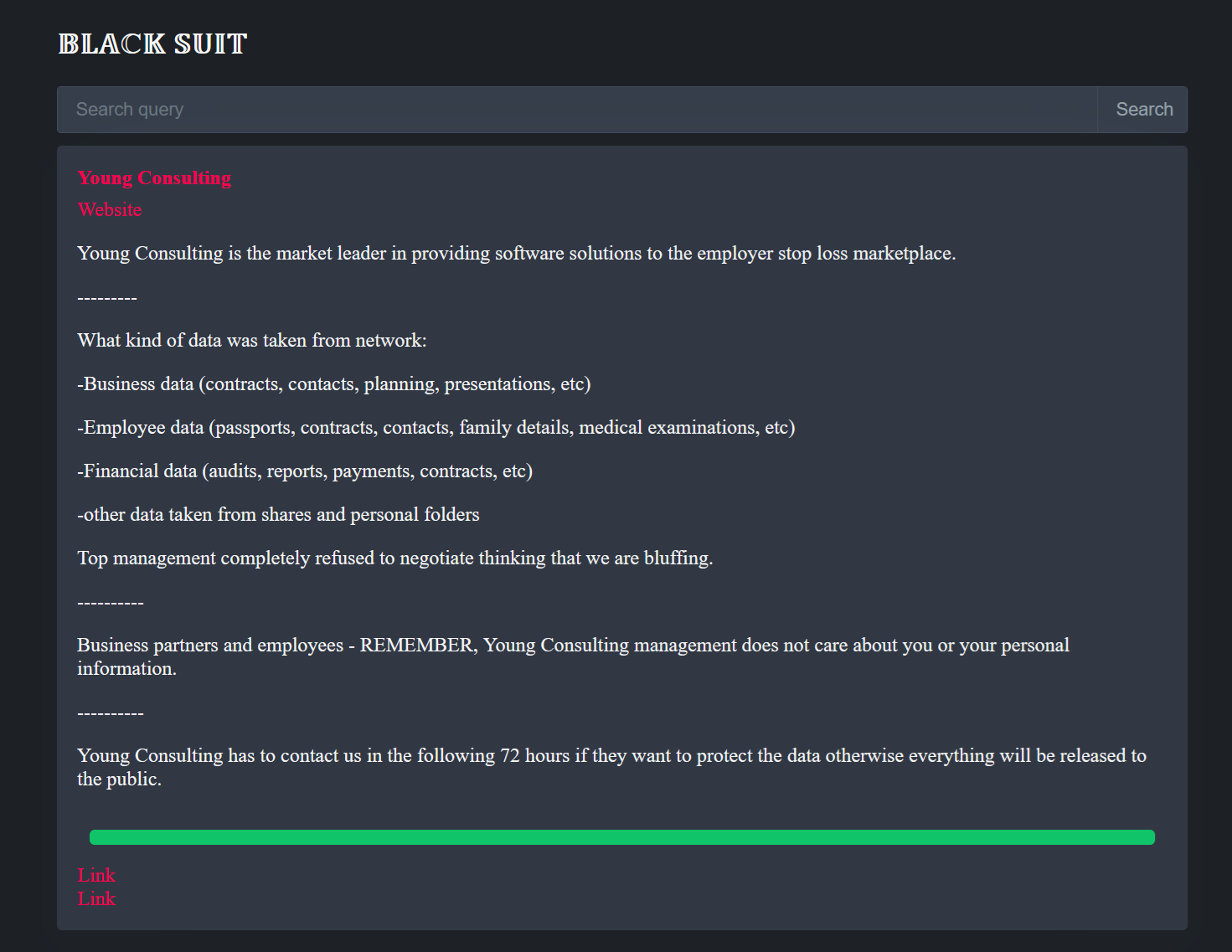
Task: Click the 'Top management completely refused' sentence
Action: point(394,558)
